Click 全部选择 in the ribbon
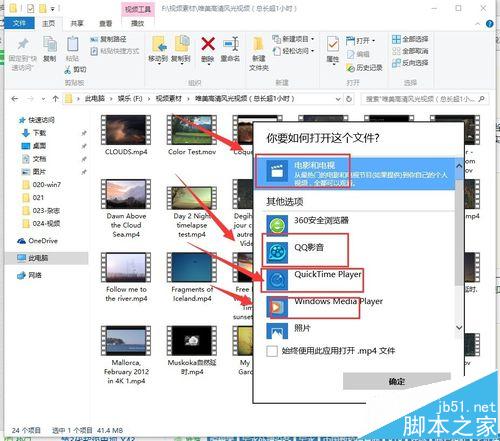This screenshot has width=500, height=441. (x=410, y=39)
